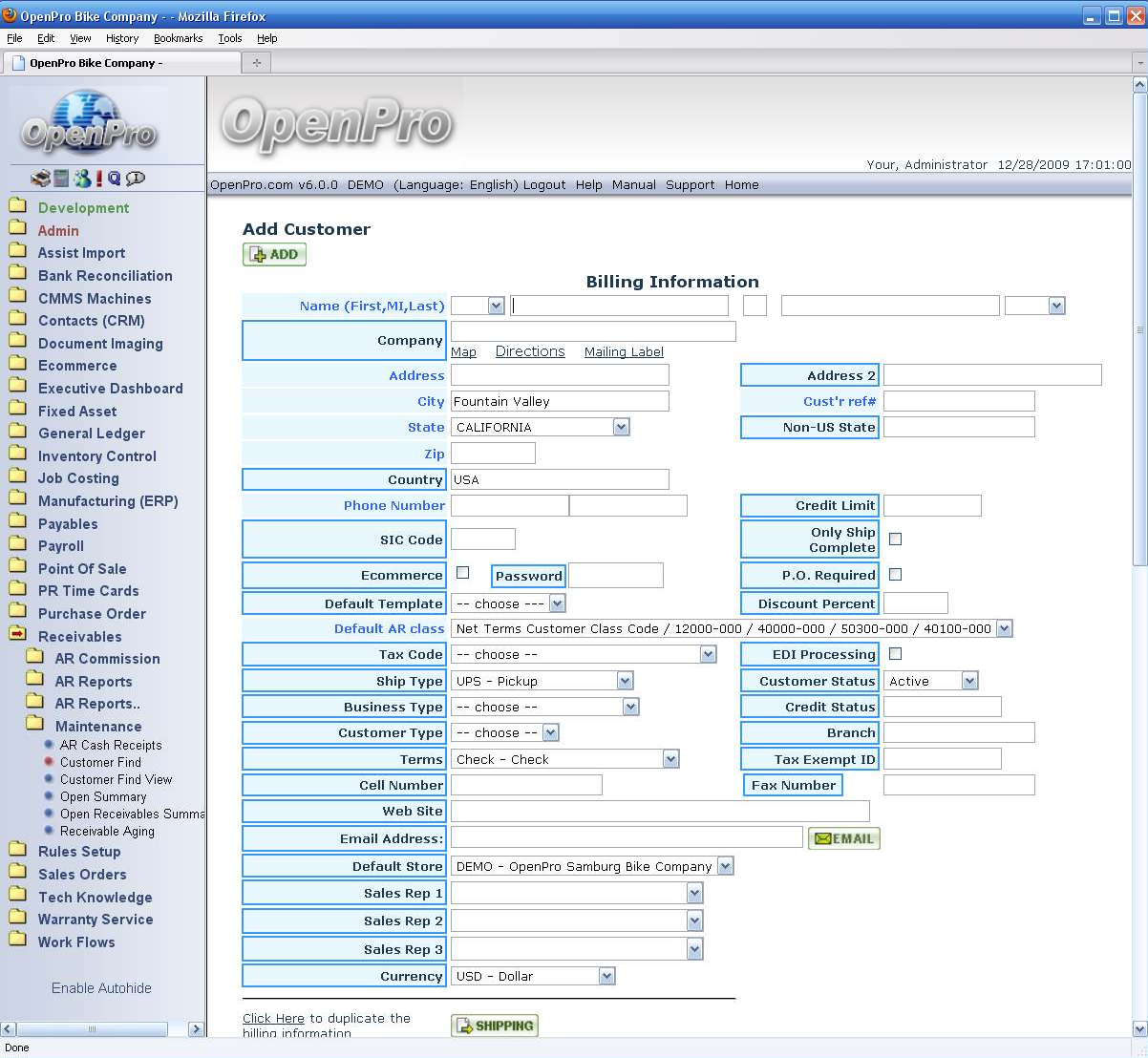Image resolution: width=1148 pixels, height=1058 pixels.
Task: Click the printer icon in sidebar toolbar
Action: (x=40, y=179)
